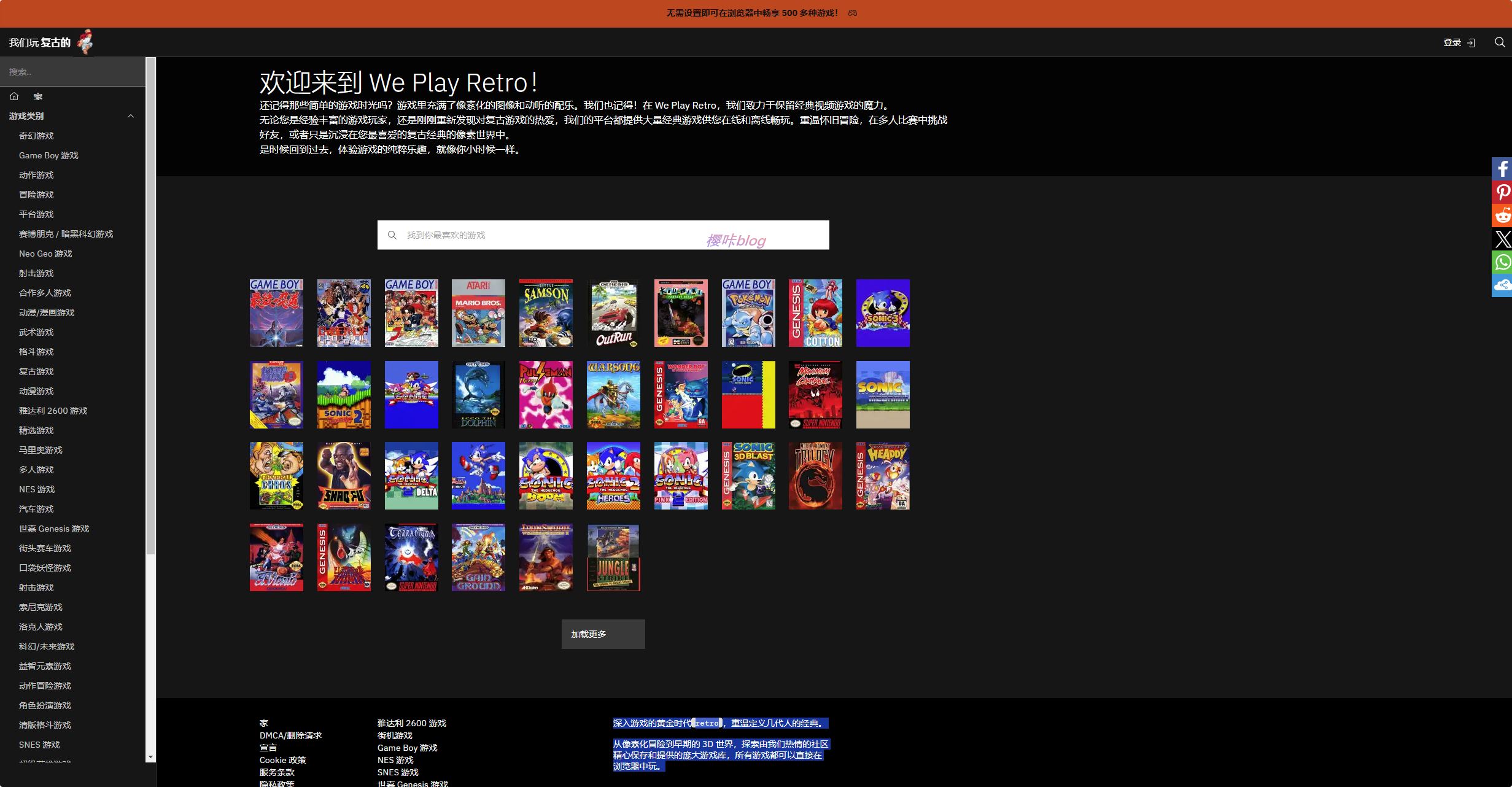Click the Facebook share icon
The image size is (1512, 787).
[1502, 169]
